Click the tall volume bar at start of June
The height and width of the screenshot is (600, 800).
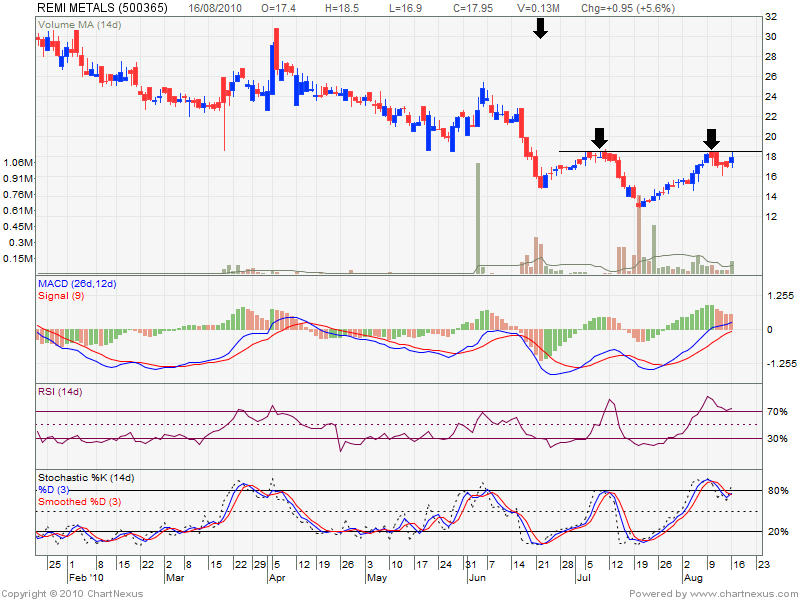[478, 217]
